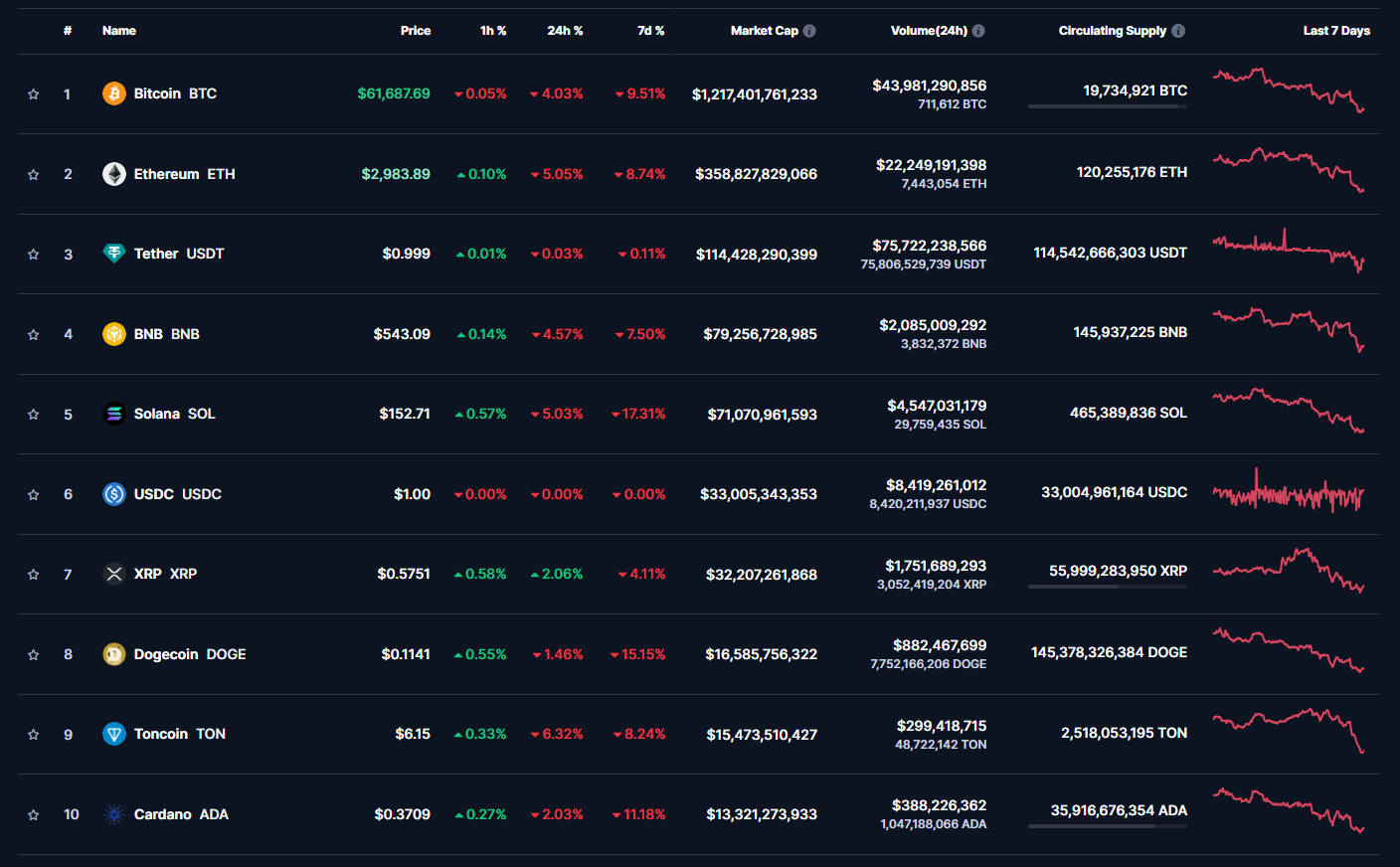Viewport: 1400px width, 867px height.
Task: Star Bitcoin to add to watchlist
Action: [34, 94]
